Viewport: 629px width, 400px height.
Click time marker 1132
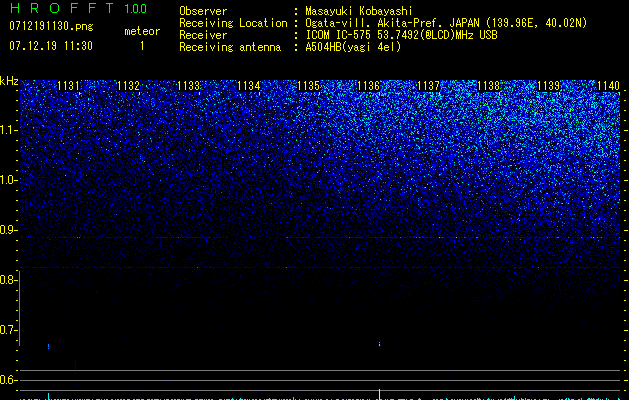pyautogui.click(x=128, y=86)
